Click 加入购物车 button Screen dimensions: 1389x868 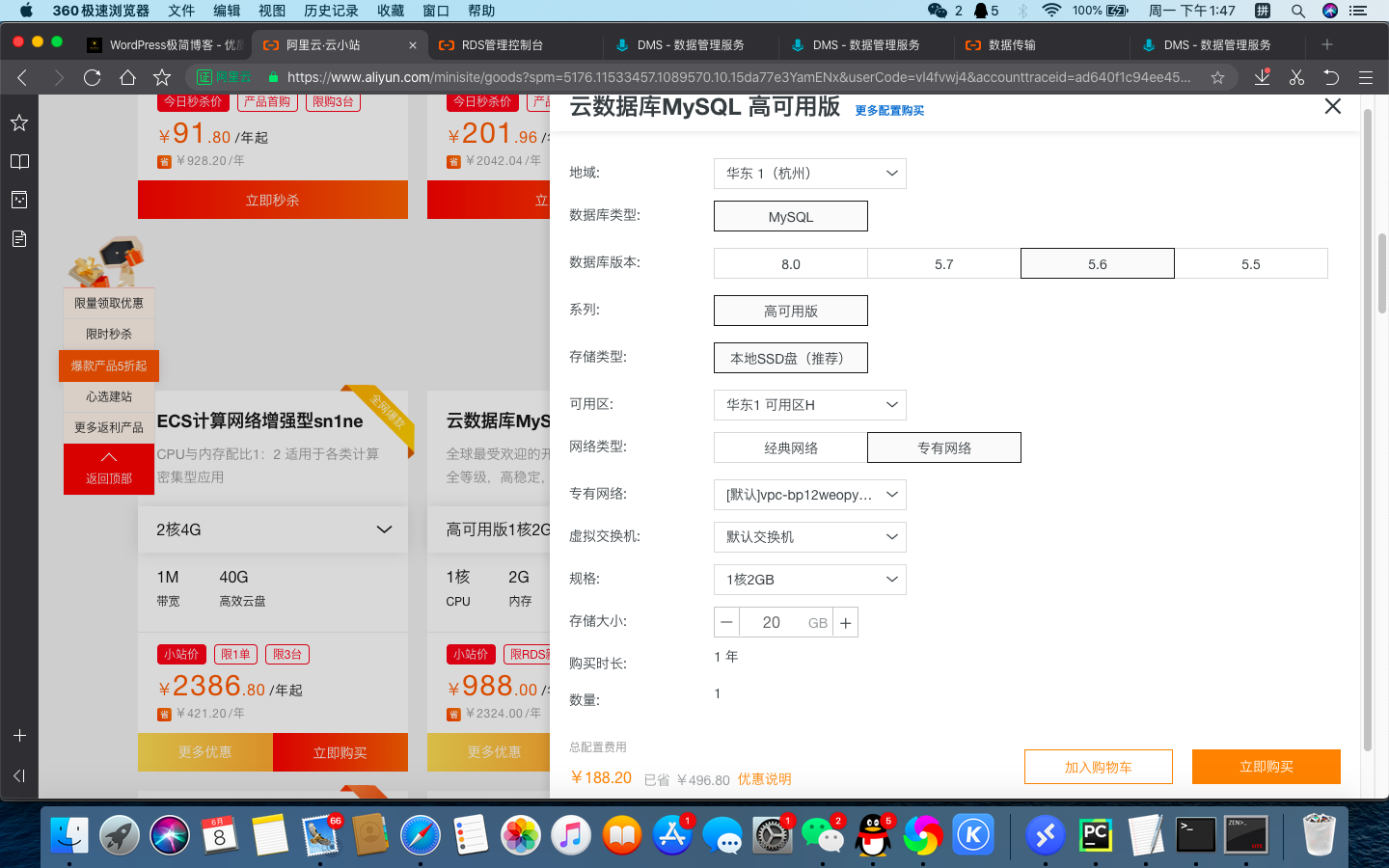pyautogui.click(x=1099, y=767)
